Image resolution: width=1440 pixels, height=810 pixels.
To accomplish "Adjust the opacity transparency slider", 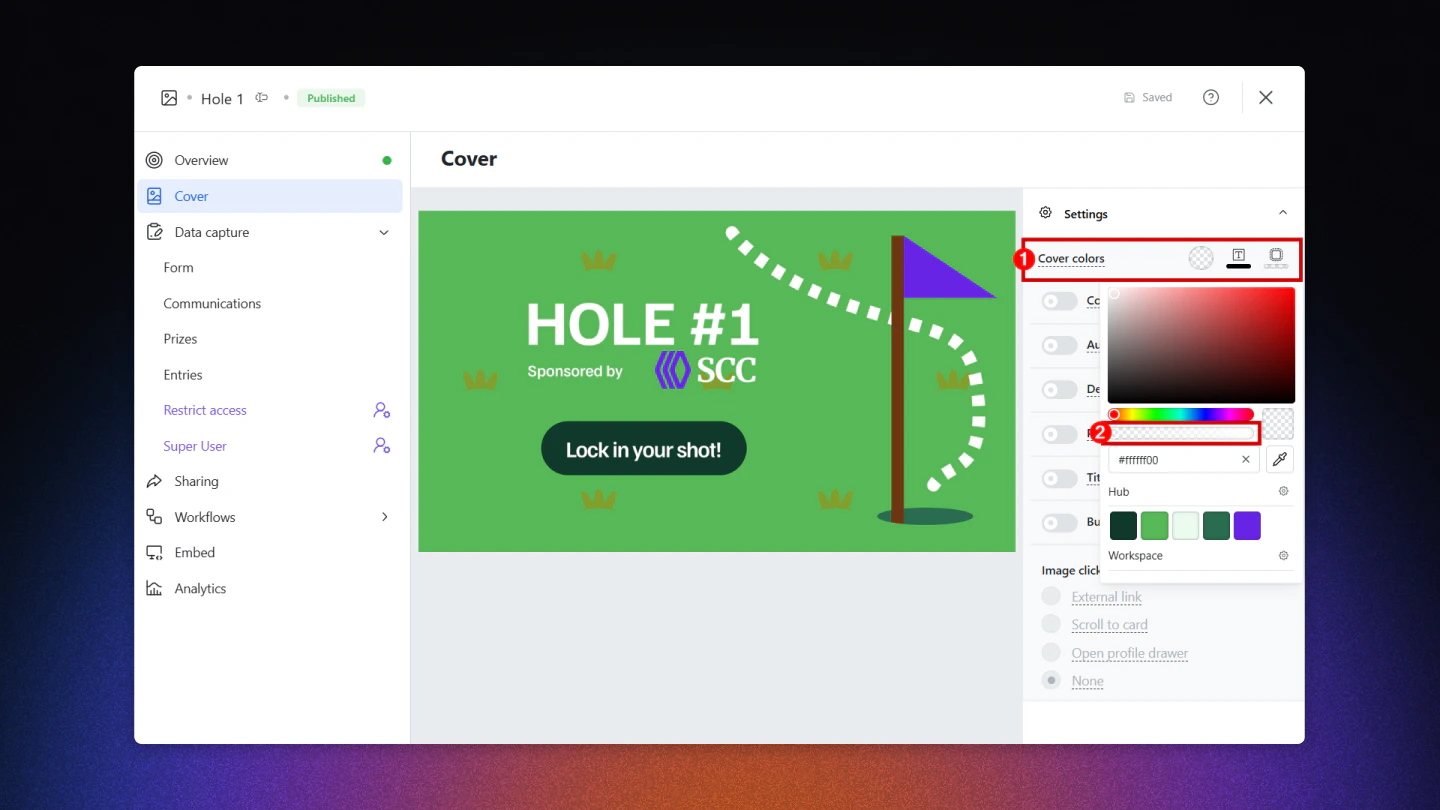I will pyautogui.click(x=1181, y=433).
